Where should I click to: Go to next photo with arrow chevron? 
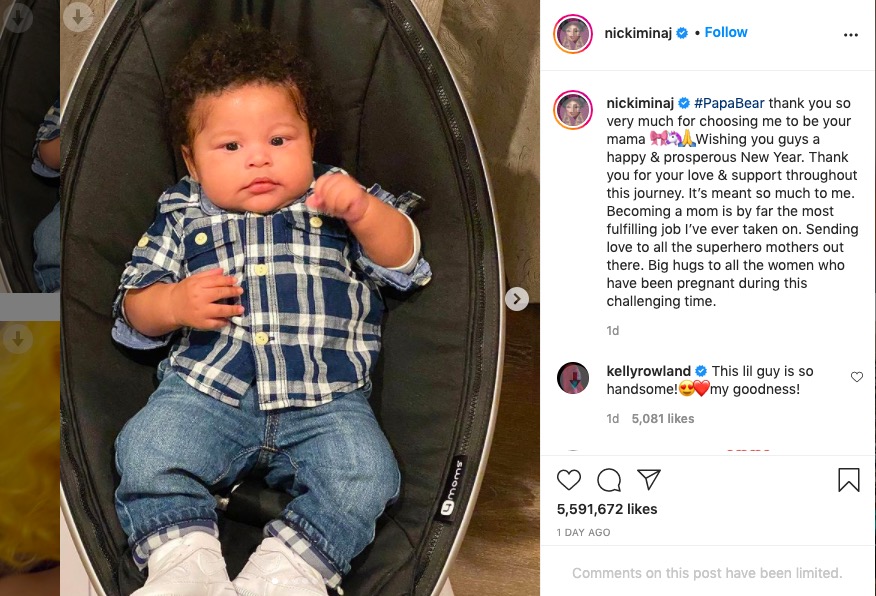pyautogui.click(x=517, y=299)
